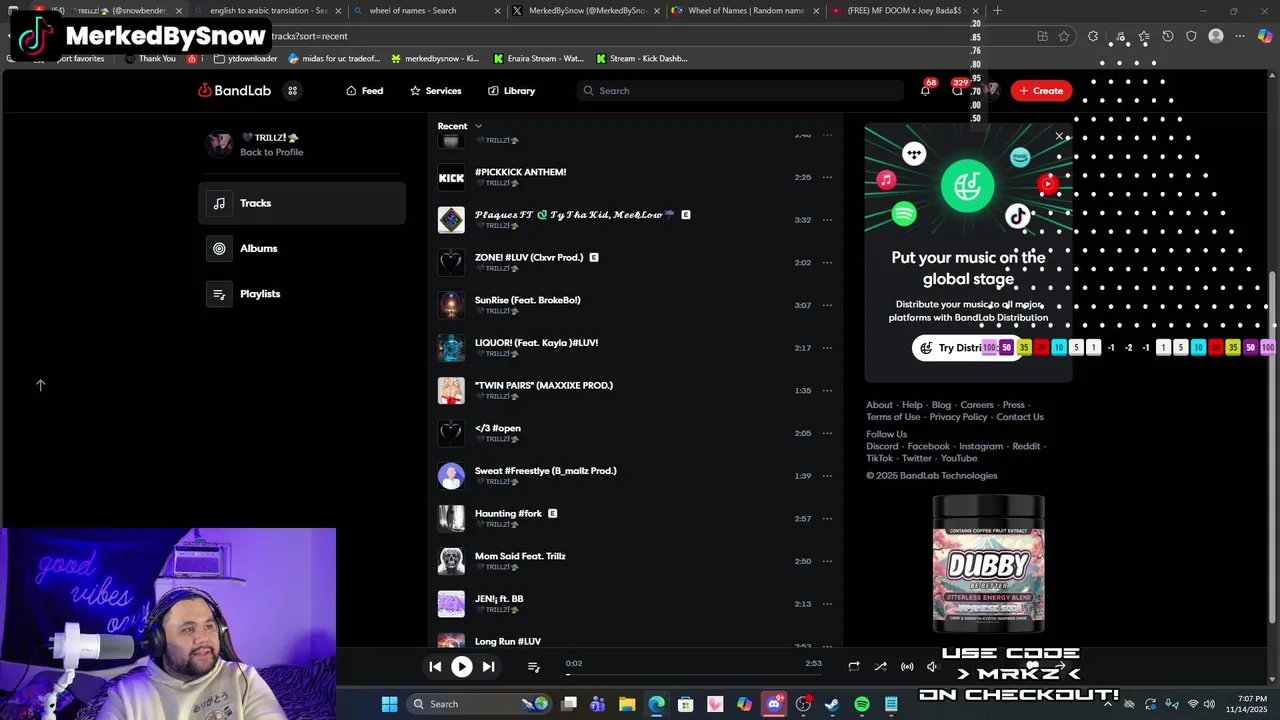1280x720 pixels.
Task: Open a new browser tab
Action: click(997, 11)
